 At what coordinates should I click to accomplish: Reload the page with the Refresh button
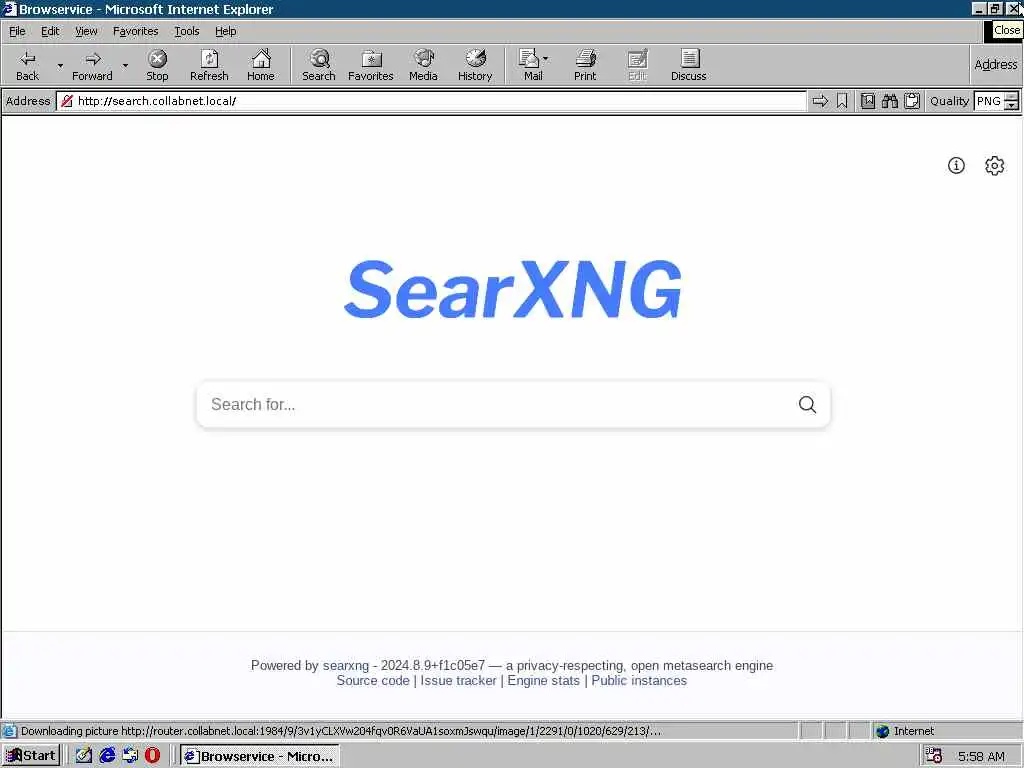209,65
